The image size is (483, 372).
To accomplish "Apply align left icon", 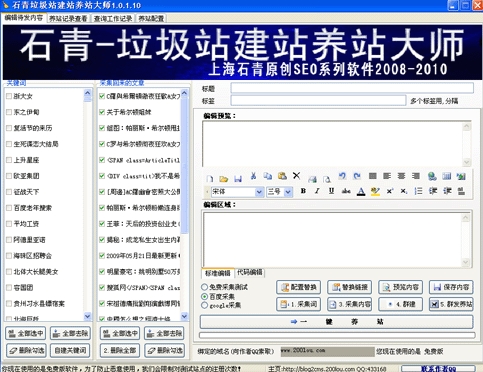I will pyautogui.click(x=387, y=176).
